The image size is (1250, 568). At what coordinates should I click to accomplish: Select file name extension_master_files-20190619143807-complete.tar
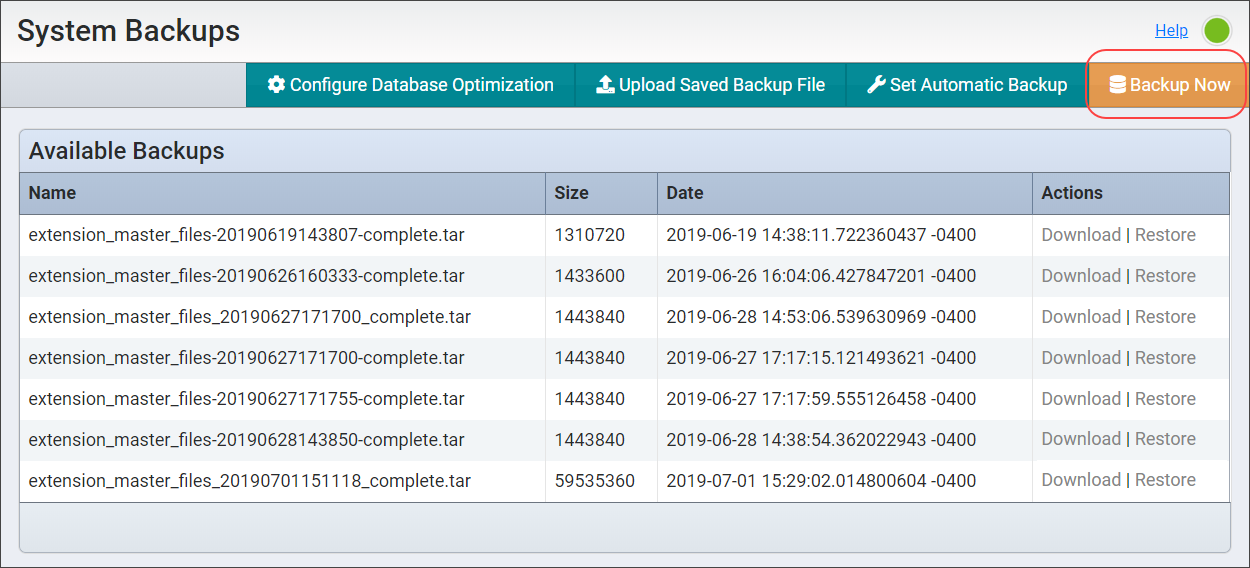246,235
